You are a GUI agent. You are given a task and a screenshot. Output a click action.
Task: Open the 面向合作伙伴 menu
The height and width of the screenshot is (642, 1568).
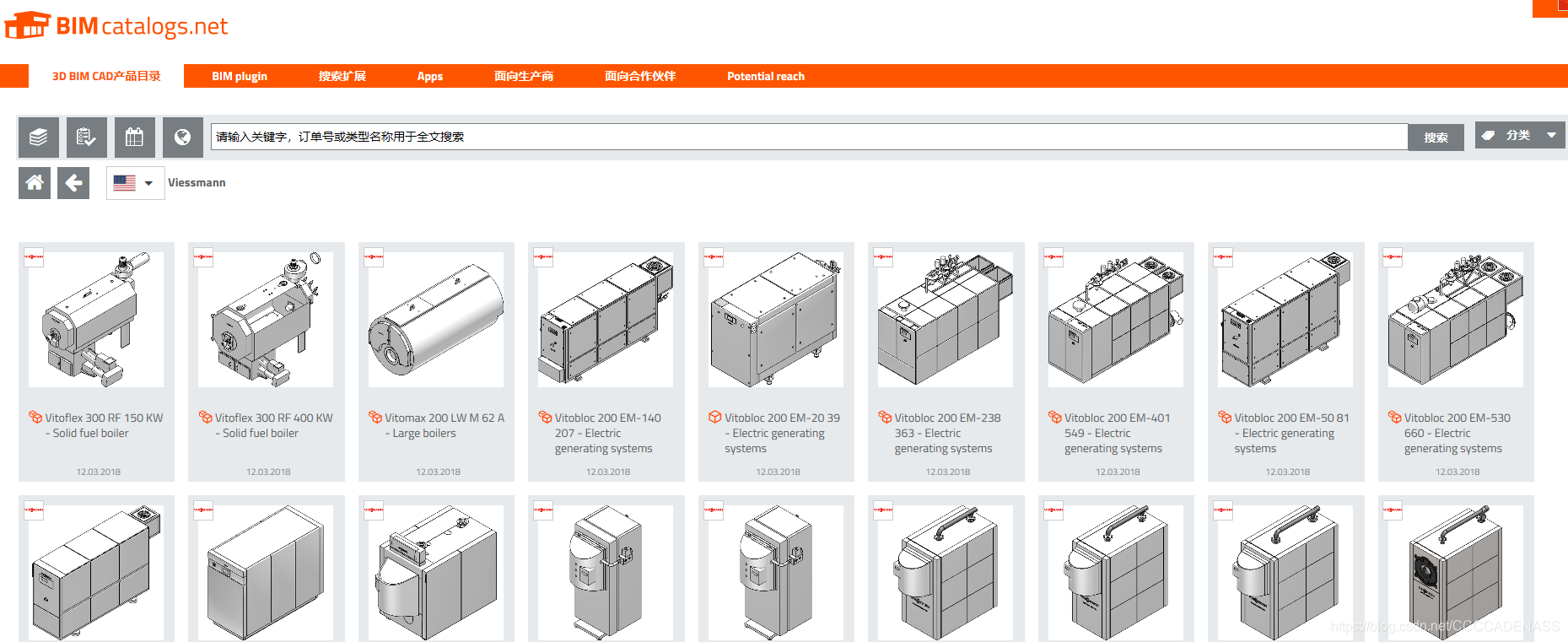pyautogui.click(x=640, y=76)
